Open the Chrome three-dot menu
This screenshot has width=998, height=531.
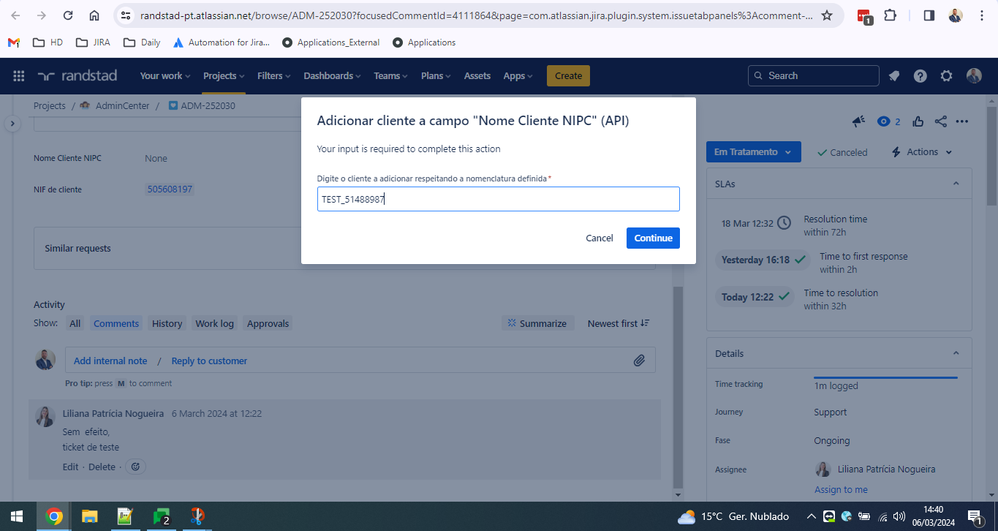(981, 15)
